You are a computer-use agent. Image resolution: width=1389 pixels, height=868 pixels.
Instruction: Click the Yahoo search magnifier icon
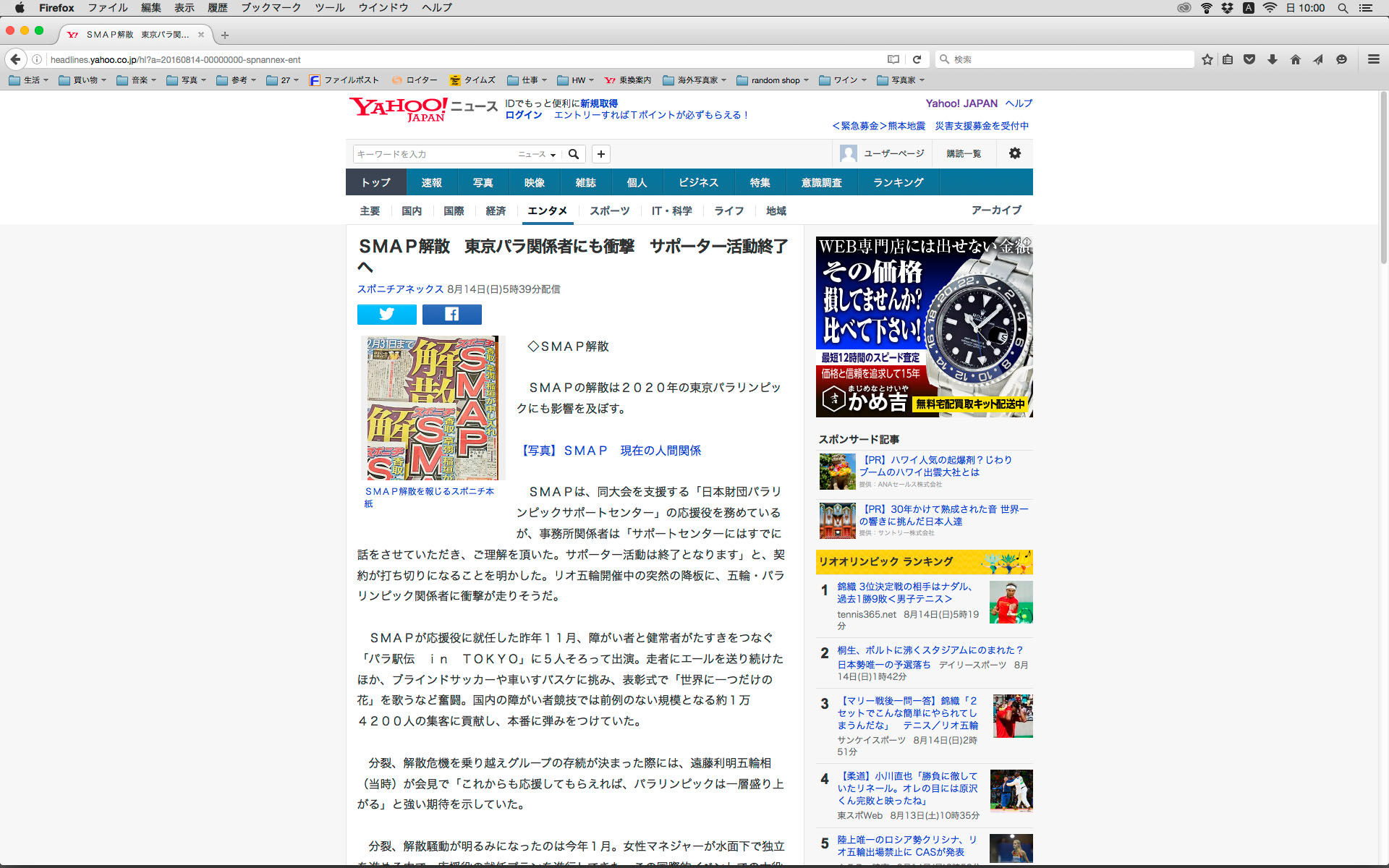574,154
